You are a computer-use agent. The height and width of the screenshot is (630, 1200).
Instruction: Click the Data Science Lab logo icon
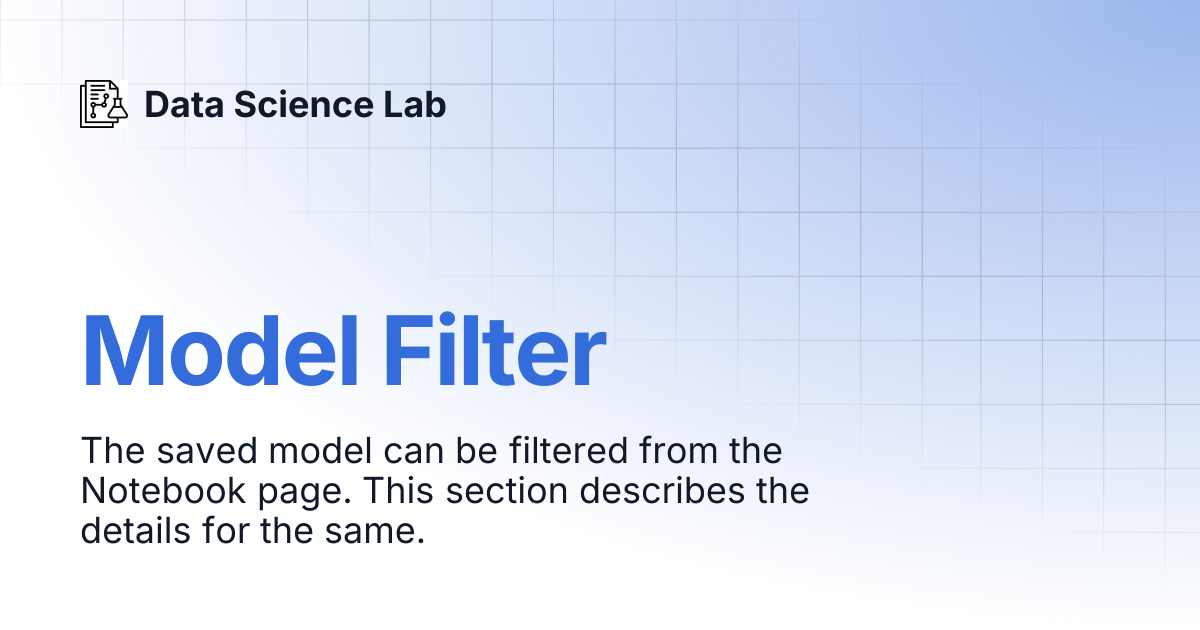[105, 104]
